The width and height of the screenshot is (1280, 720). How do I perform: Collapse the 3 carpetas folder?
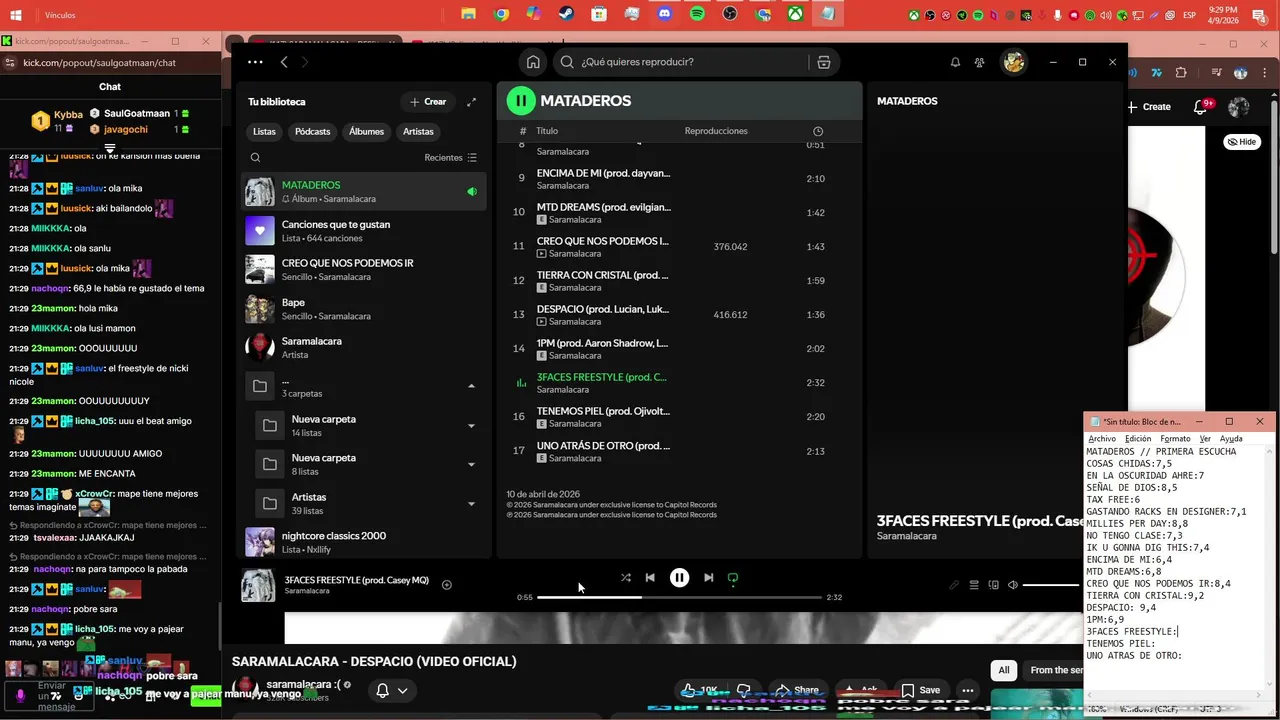471,386
